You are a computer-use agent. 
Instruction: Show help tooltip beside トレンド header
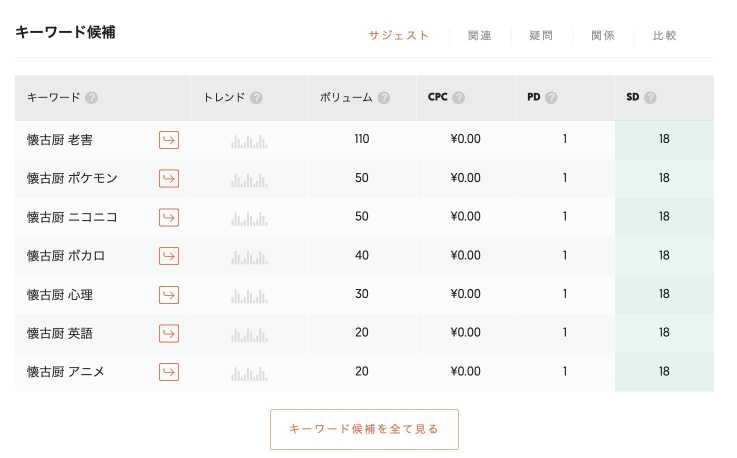click(256, 97)
